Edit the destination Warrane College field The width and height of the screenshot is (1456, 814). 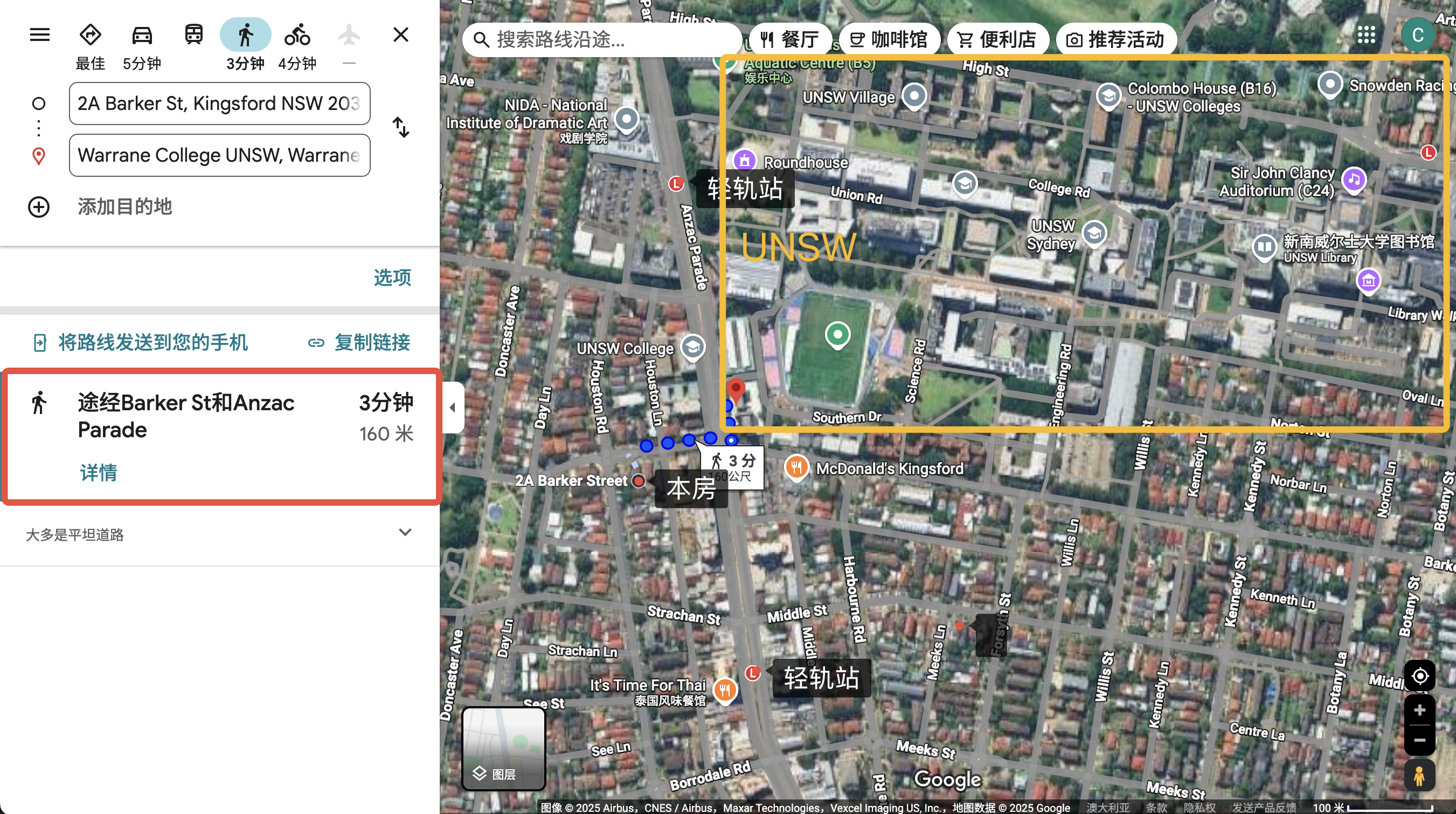click(220, 155)
